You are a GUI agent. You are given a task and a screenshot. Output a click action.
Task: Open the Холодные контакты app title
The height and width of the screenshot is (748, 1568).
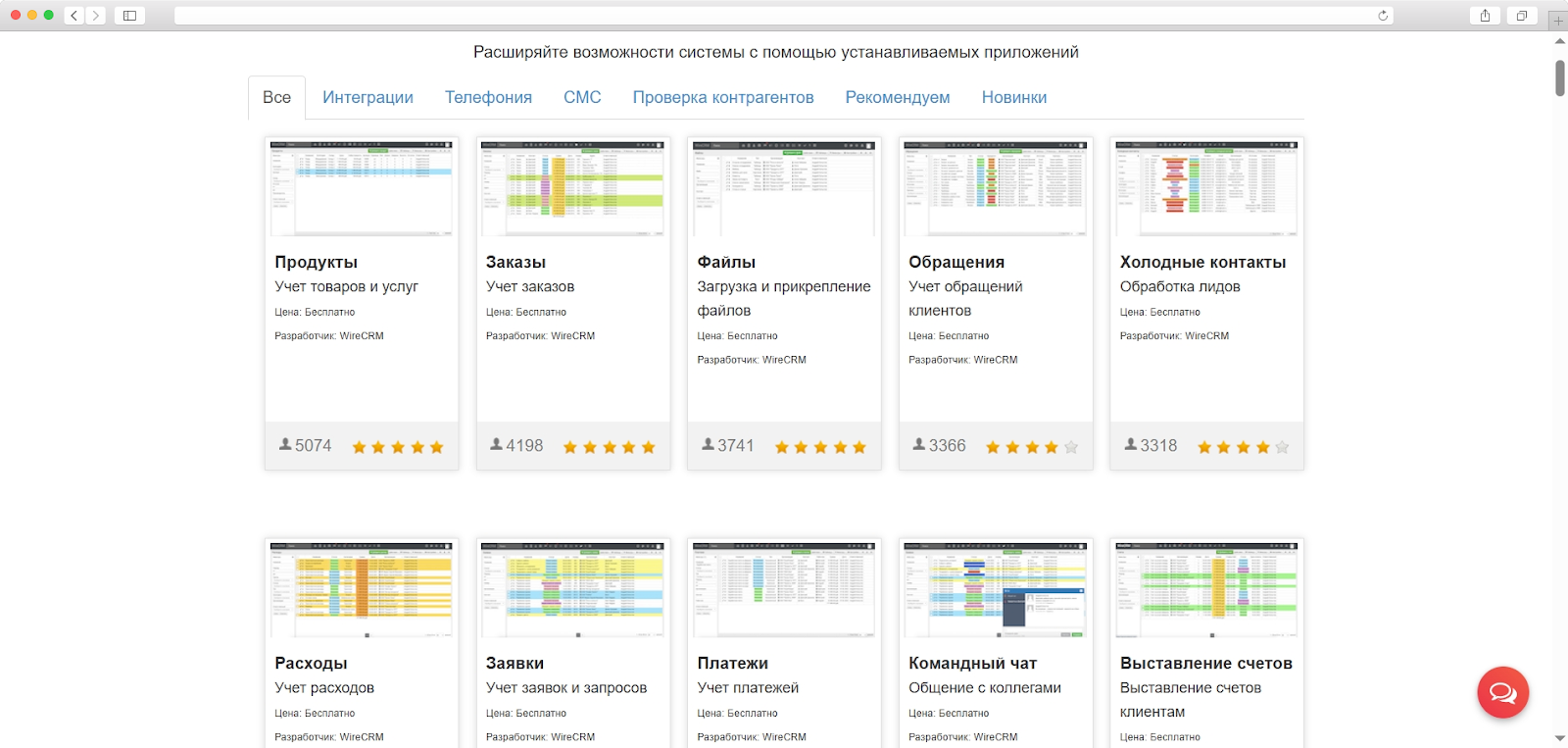[x=1202, y=262]
